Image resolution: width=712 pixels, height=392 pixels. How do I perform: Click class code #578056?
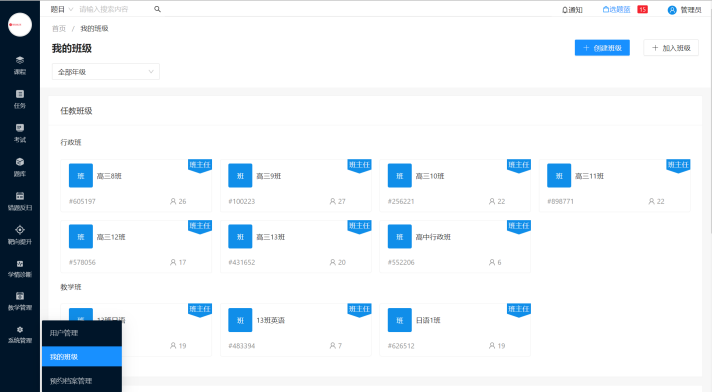[82, 262]
